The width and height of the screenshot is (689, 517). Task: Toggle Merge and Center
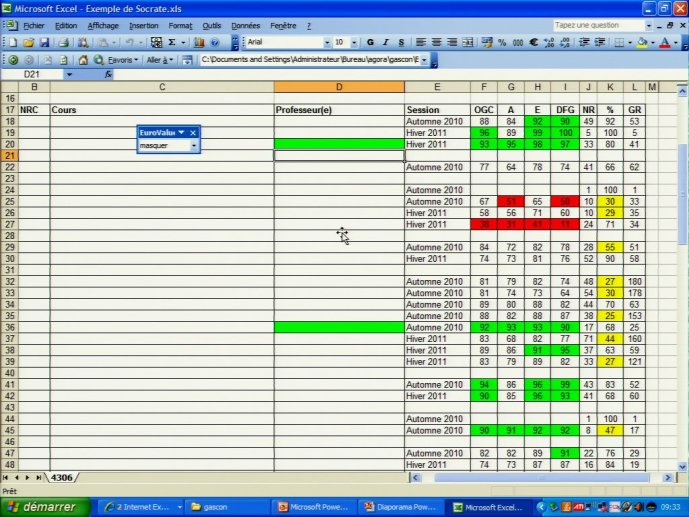point(468,43)
